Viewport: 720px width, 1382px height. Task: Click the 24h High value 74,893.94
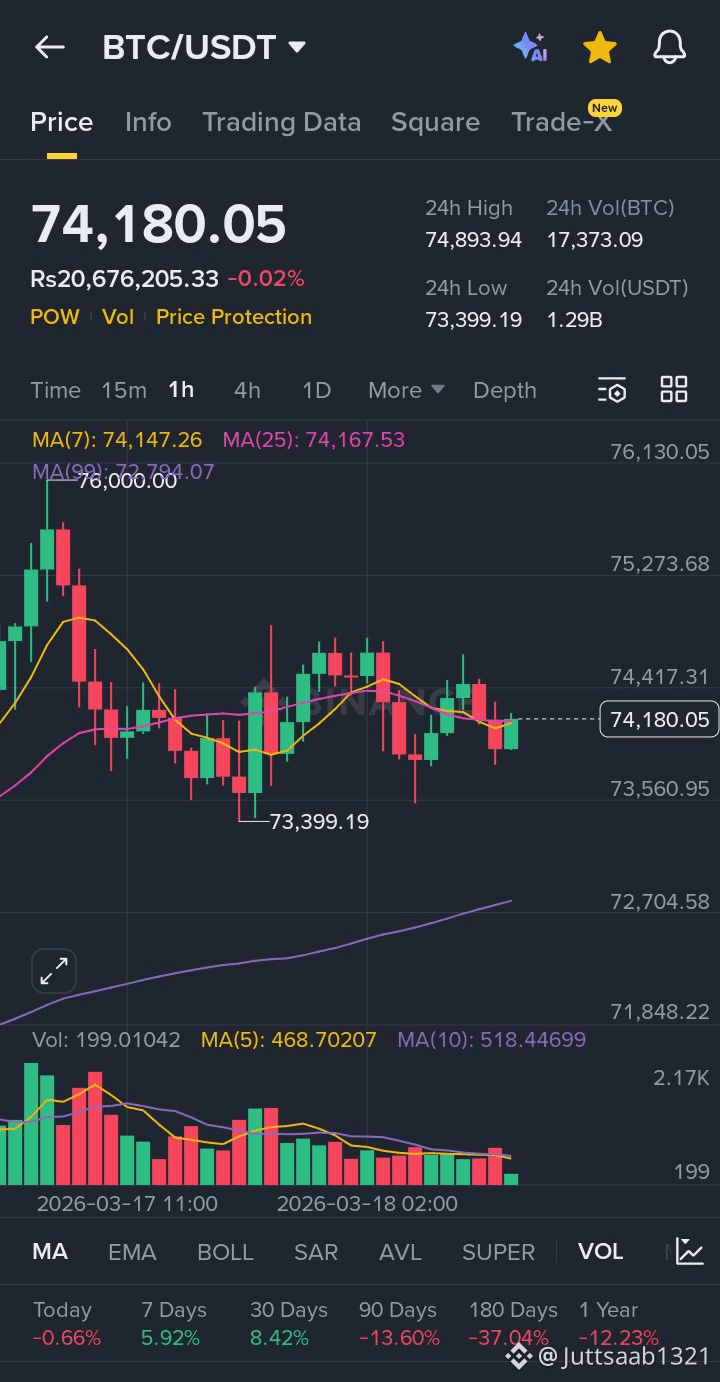(x=473, y=240)
